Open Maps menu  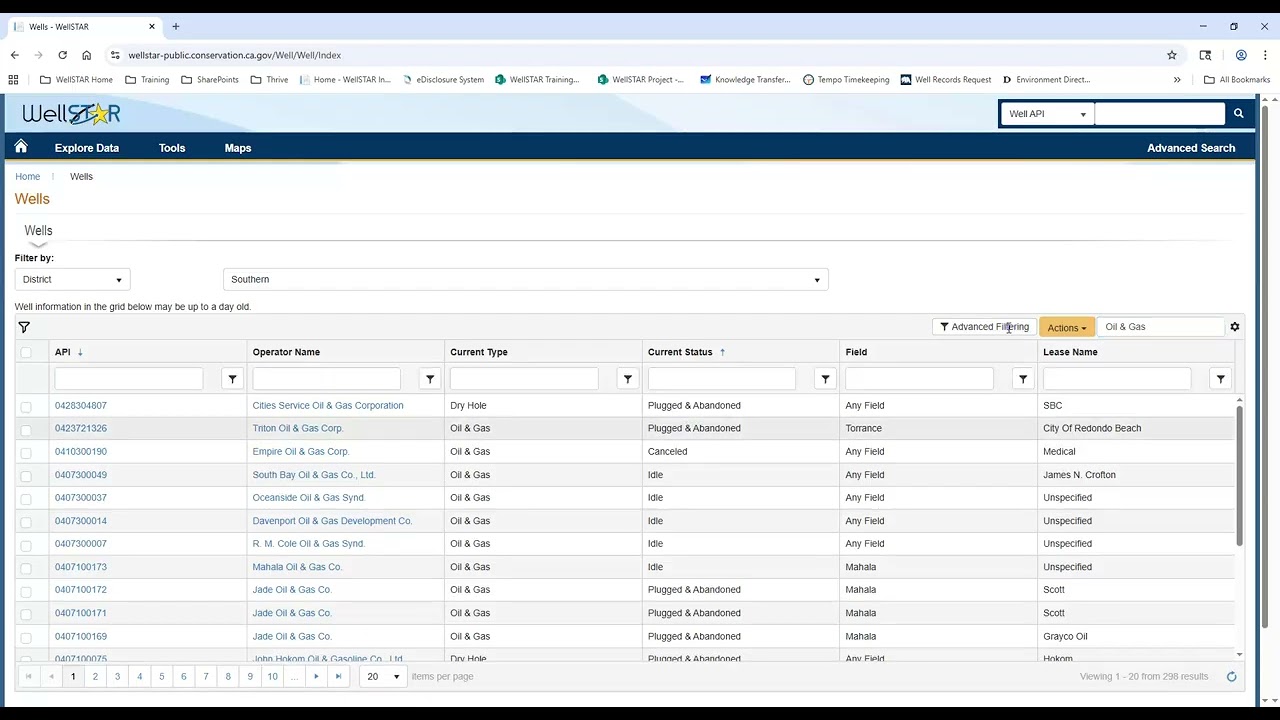[238, 148]
